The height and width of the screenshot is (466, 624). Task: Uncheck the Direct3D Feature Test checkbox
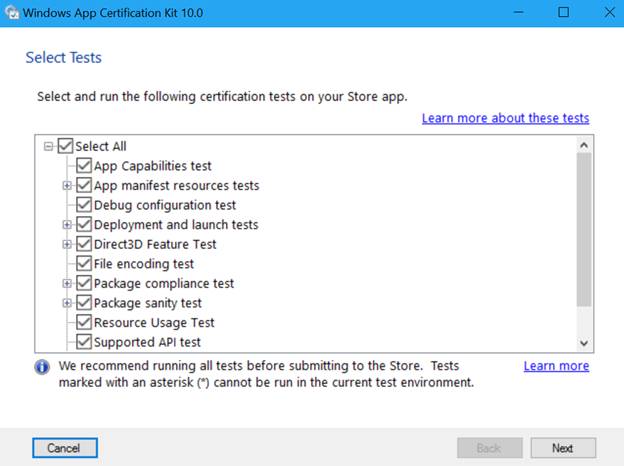pyautogui.click(x=84, y=244)
